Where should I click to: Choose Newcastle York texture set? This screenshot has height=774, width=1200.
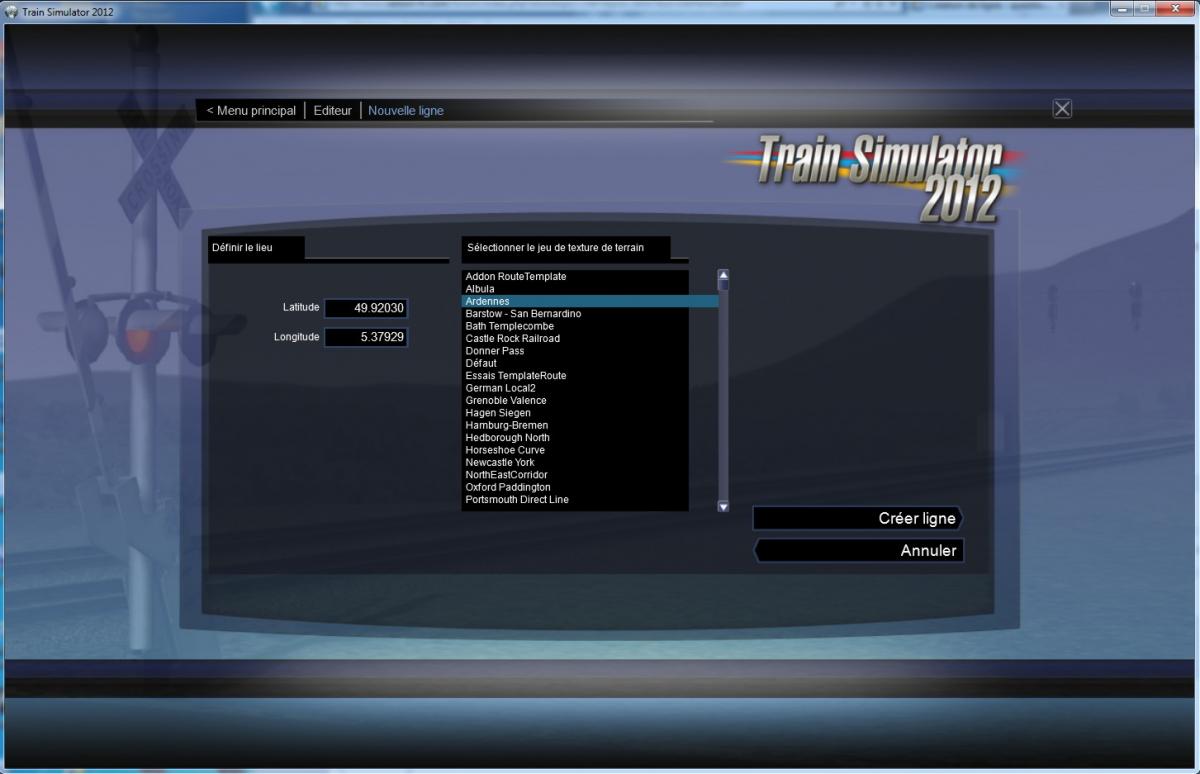pos(575,463)
